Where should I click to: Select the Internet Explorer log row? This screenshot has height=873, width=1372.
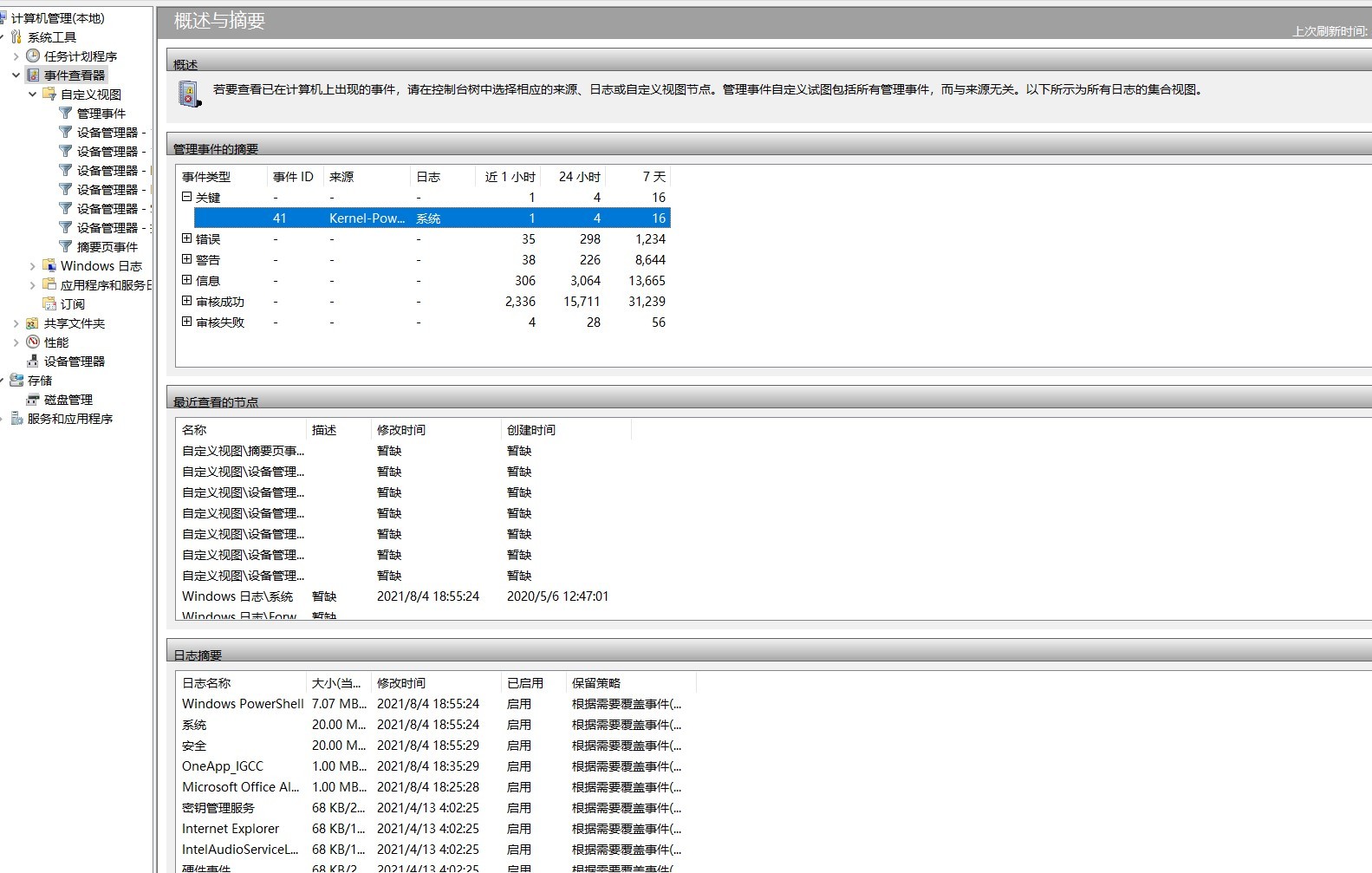(x=436, y=829)
